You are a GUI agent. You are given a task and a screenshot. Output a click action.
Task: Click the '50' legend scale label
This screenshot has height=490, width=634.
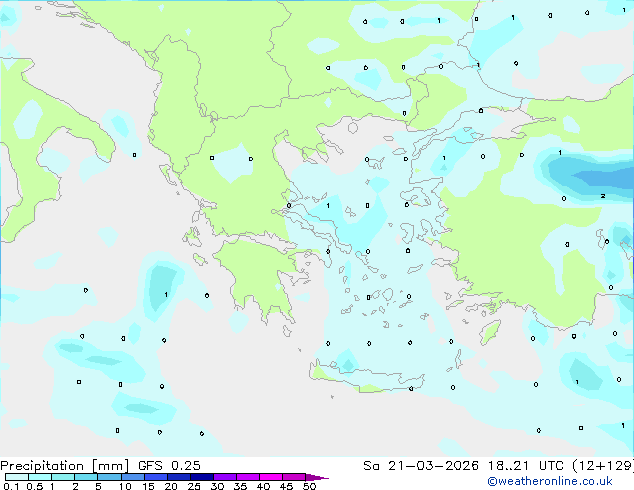[x=309, y=486]
